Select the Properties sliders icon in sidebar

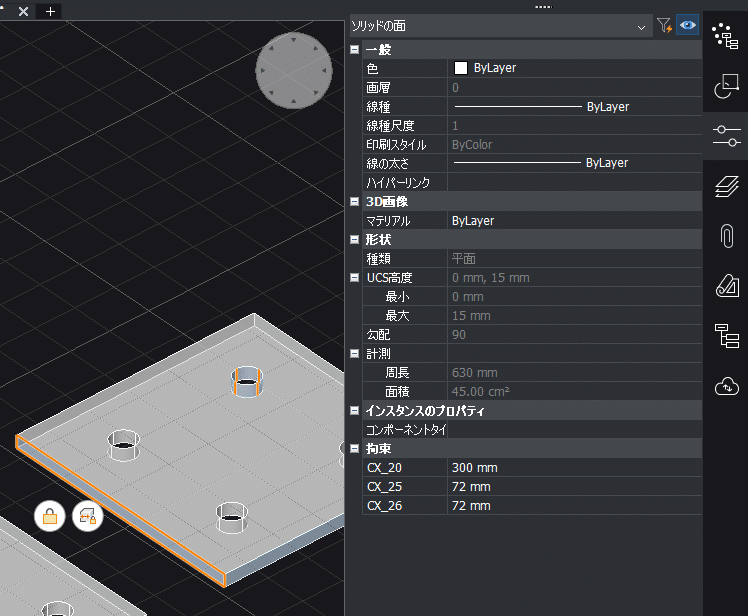click(x=726, y=136)
